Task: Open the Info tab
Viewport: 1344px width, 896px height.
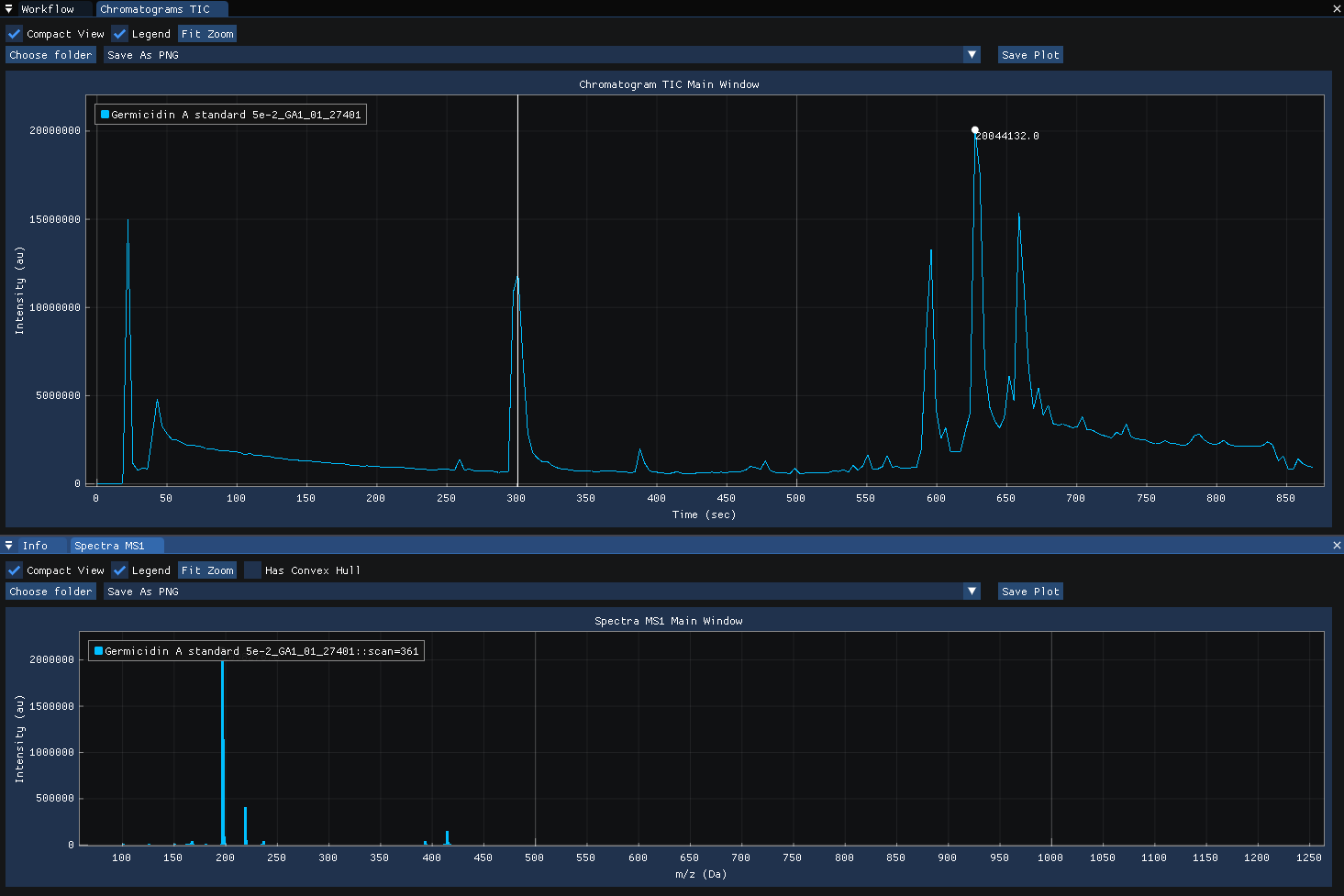Action: 35,546
